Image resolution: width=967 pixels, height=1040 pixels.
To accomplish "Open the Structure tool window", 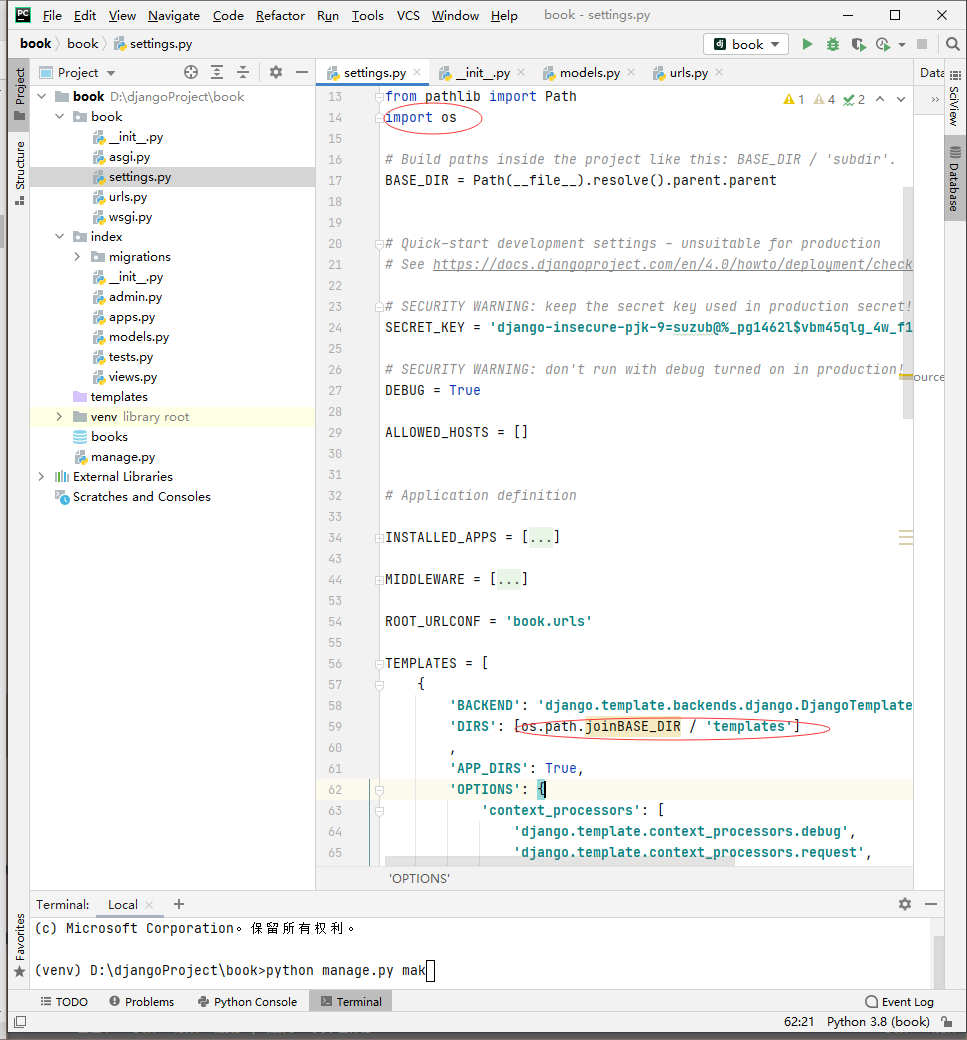I will (x=20, y=172).
